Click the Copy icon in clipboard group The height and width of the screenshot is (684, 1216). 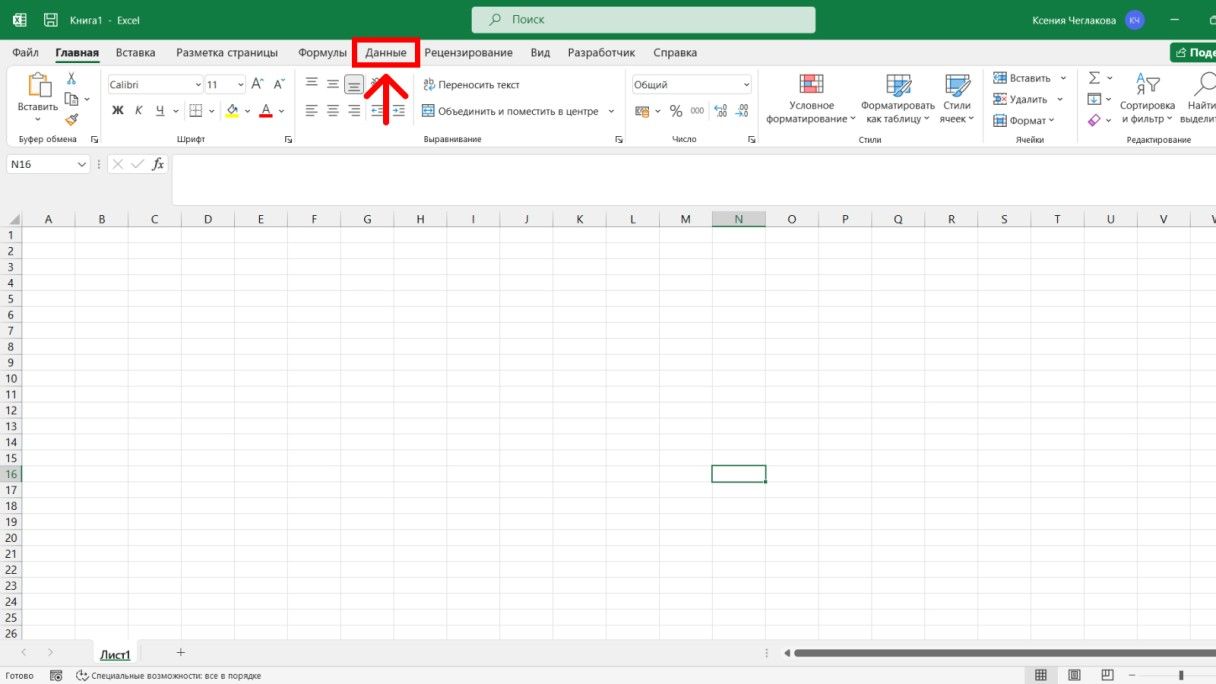click(71, 99)
